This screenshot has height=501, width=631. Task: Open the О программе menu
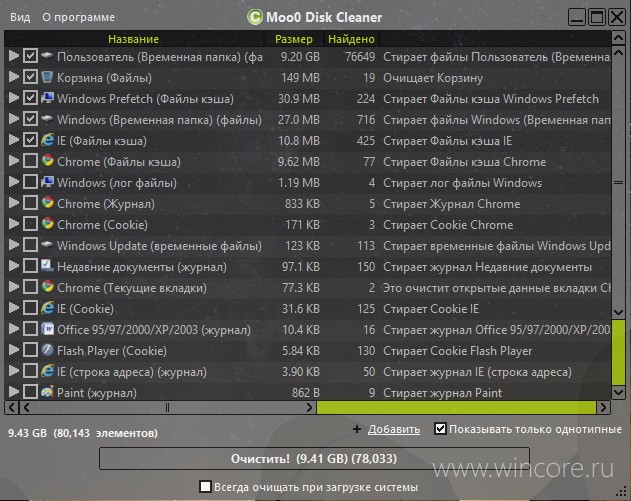78,17
